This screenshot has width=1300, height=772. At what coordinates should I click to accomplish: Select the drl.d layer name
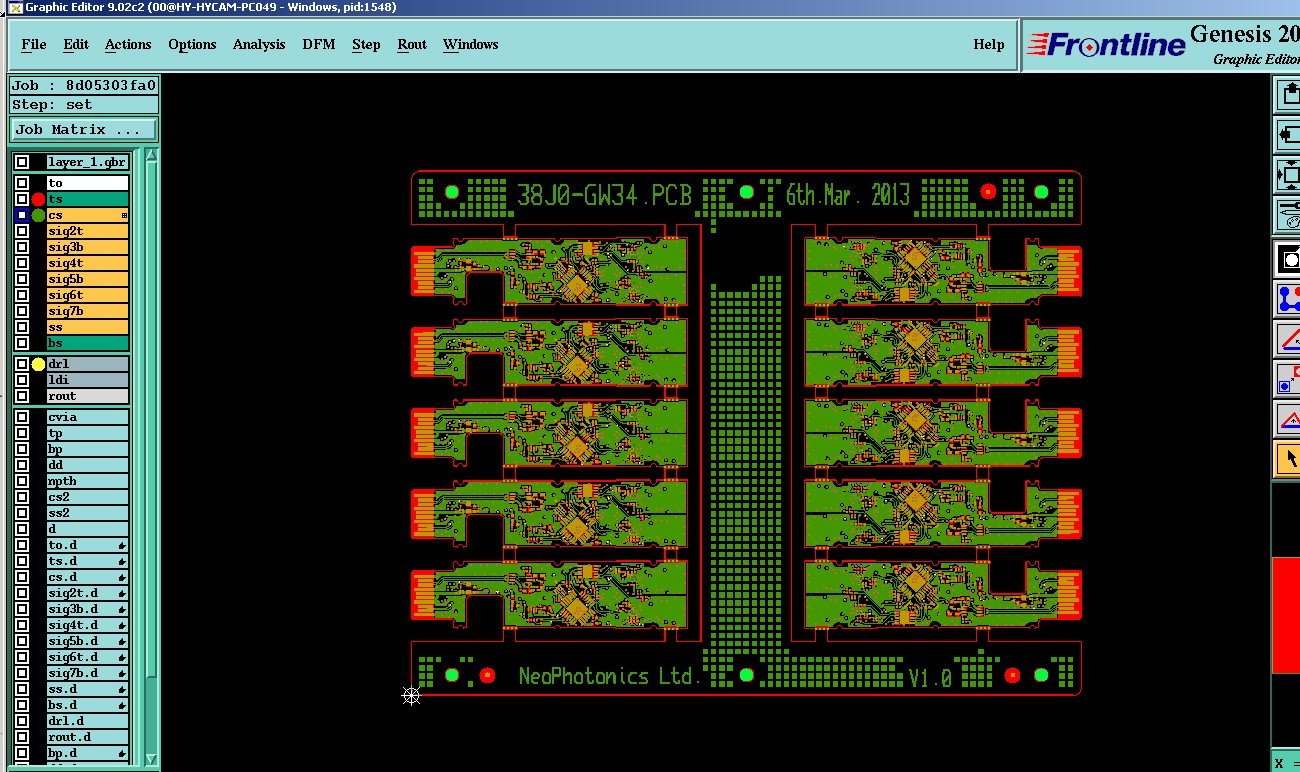[x=88, y=721]
